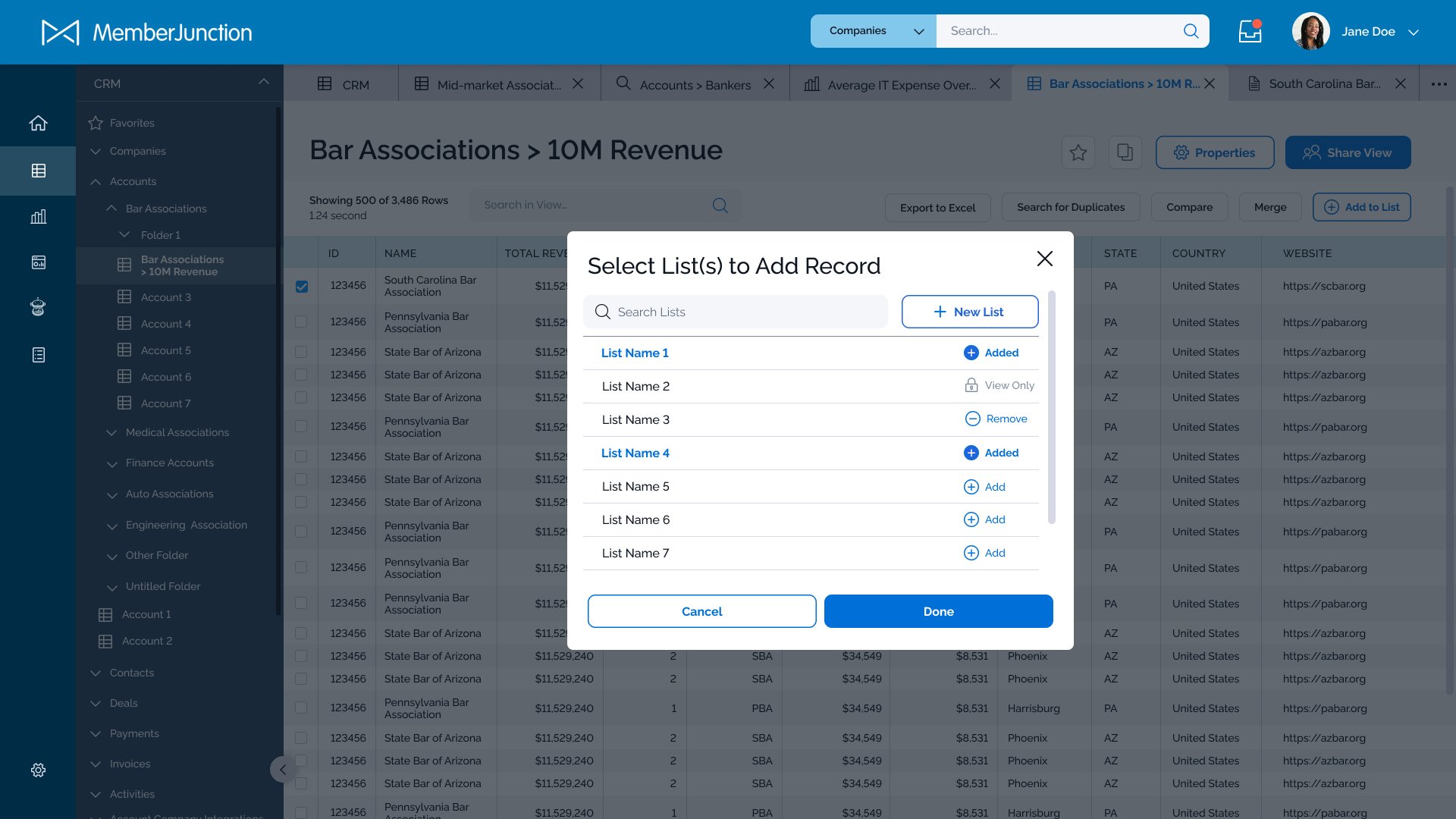
Task: Click the Done button
Action: click(x=938, y=611)
